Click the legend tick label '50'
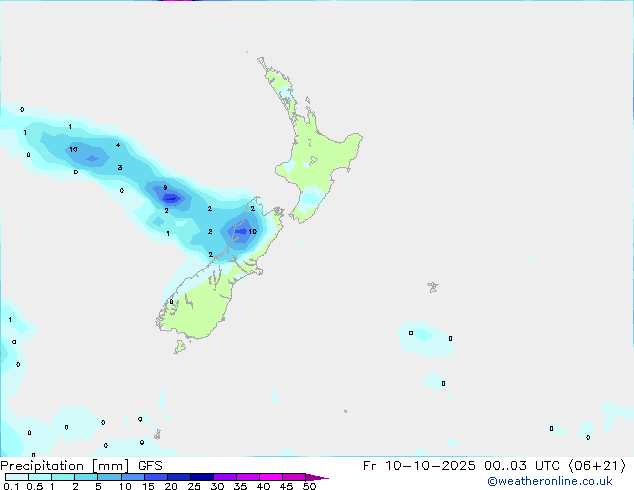Viewport: 634px width, 490px height. (309, 486)
